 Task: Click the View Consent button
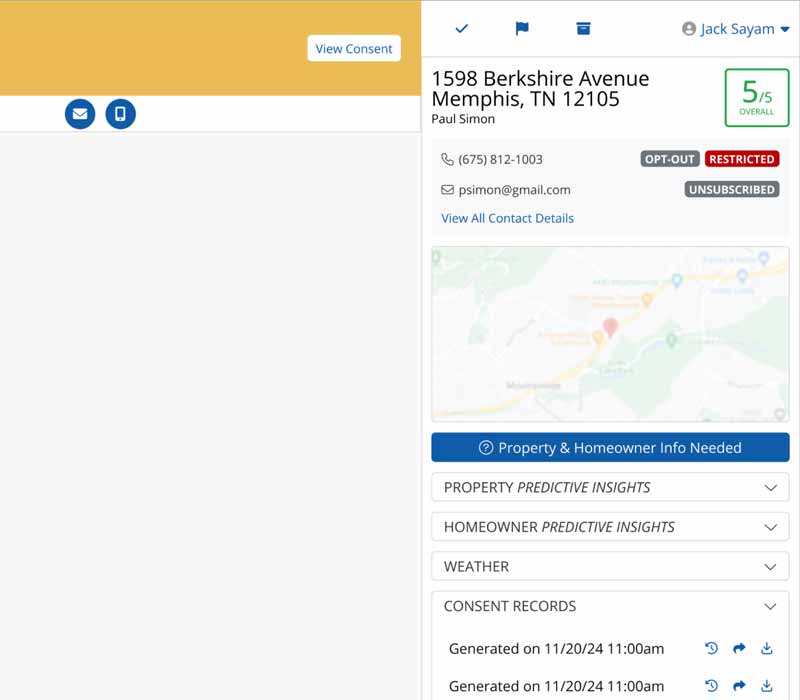[x=353, y=48]
